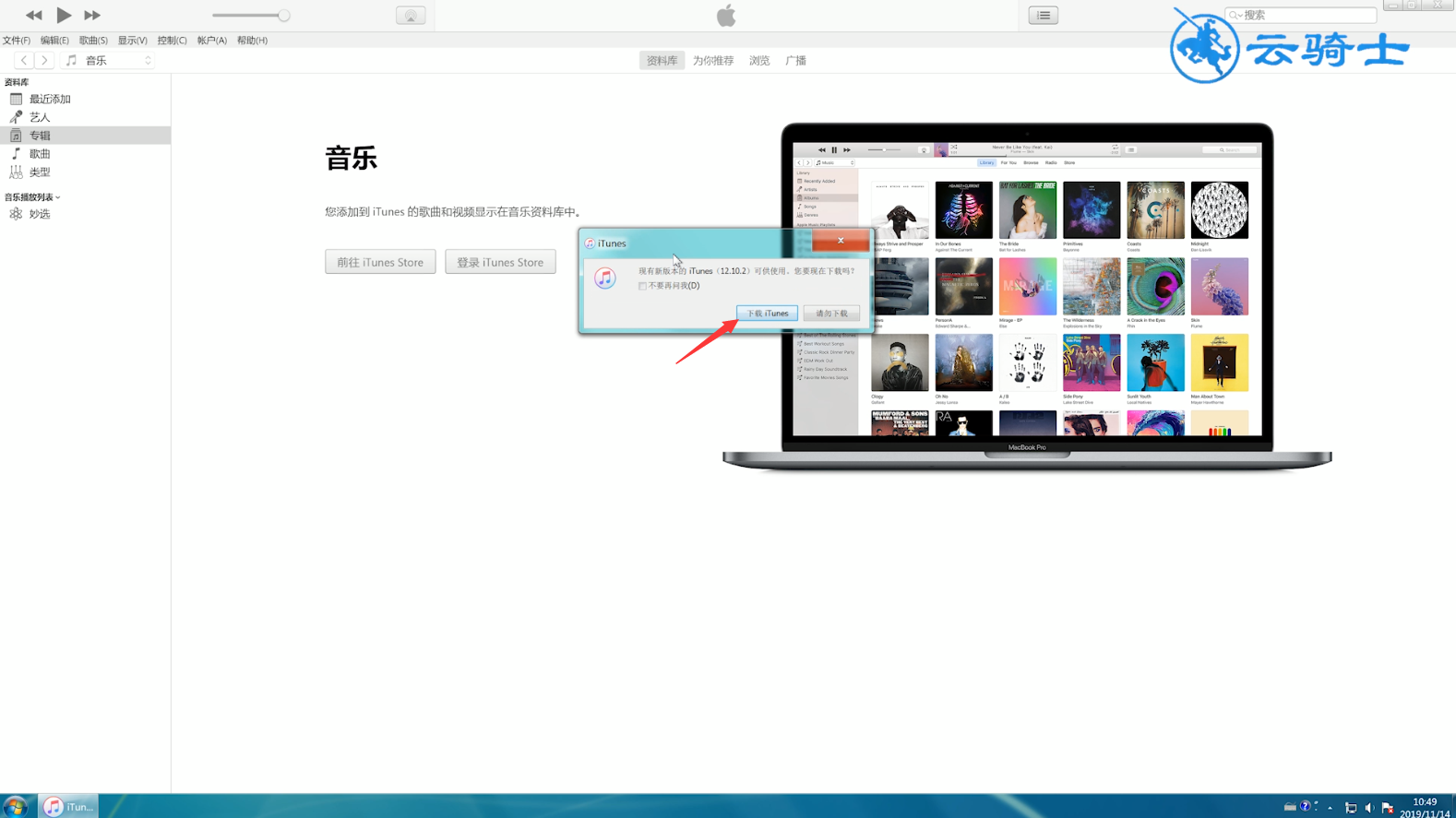This screenshot has width=1456, height=818.
Task: Click the 前往 iTunes Store button
Action: [x=380, y=262]
